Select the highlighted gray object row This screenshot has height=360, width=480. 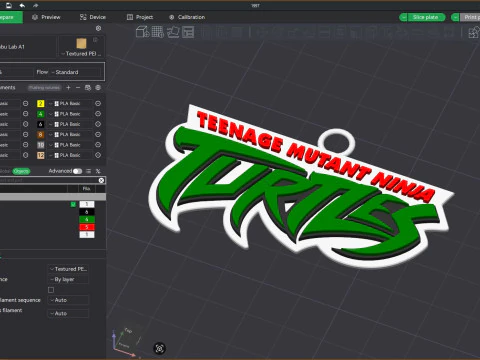point(53,197)
